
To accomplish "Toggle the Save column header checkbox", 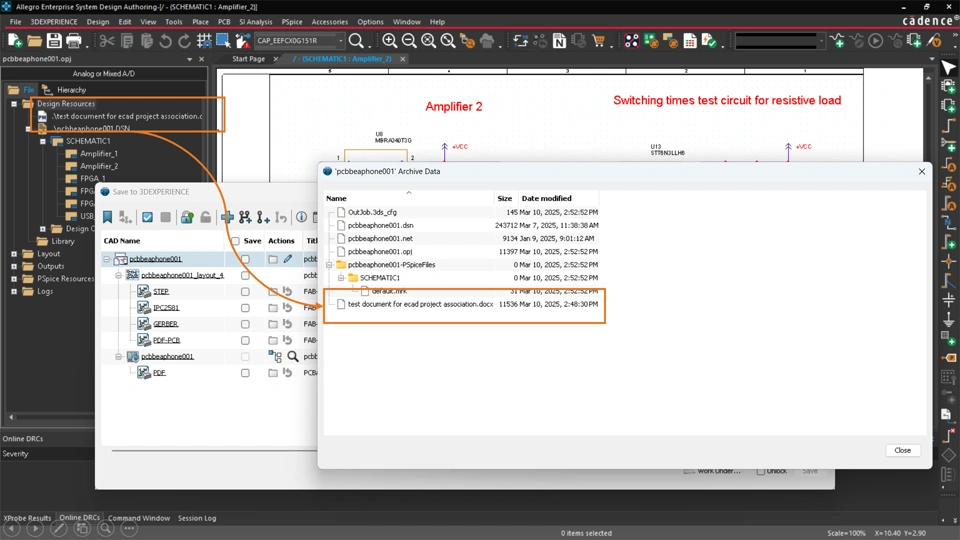I will (235, 241).
